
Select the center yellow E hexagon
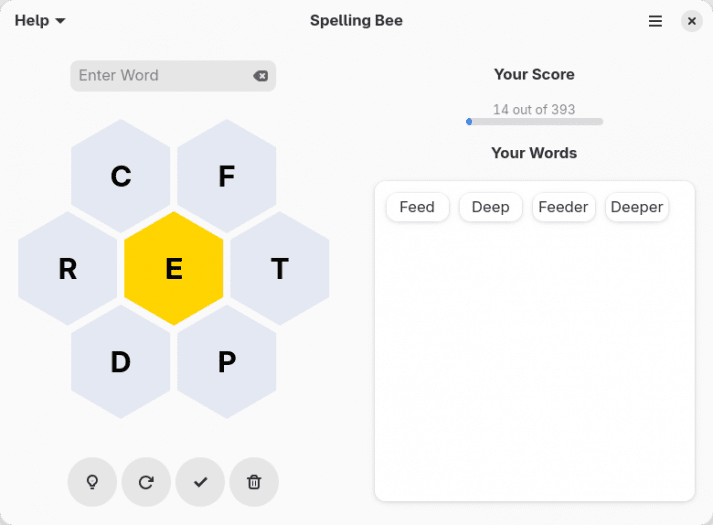point(174,268)
